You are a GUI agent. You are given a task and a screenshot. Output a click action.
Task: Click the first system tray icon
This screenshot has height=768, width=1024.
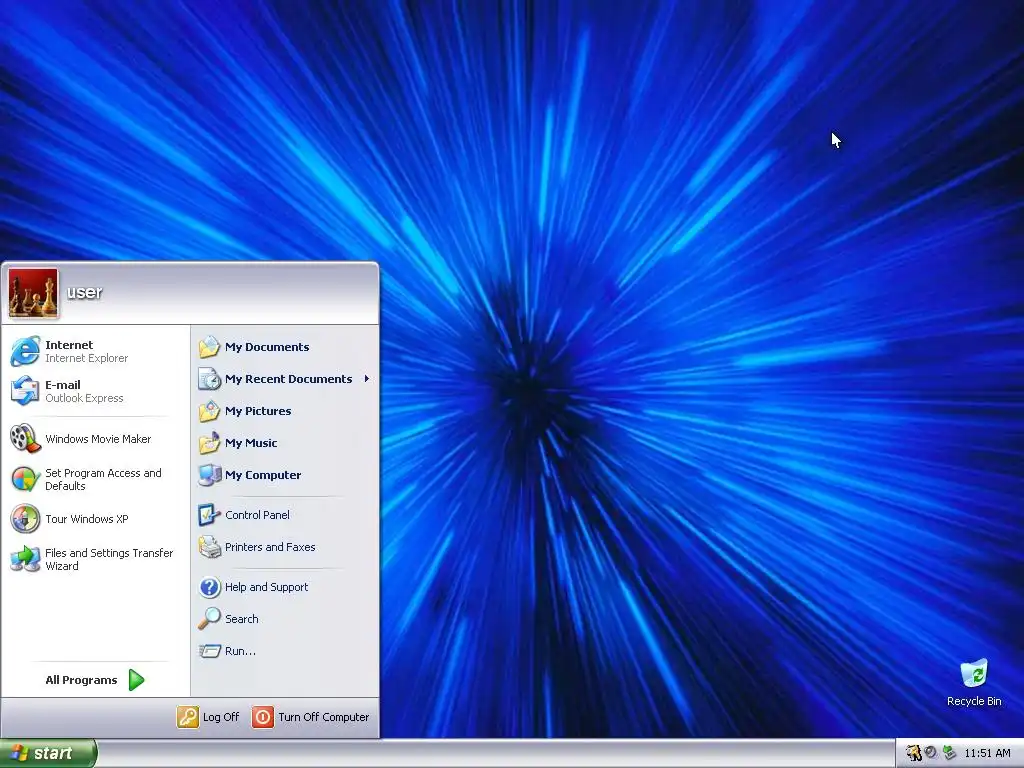click(x=914, y=753)
